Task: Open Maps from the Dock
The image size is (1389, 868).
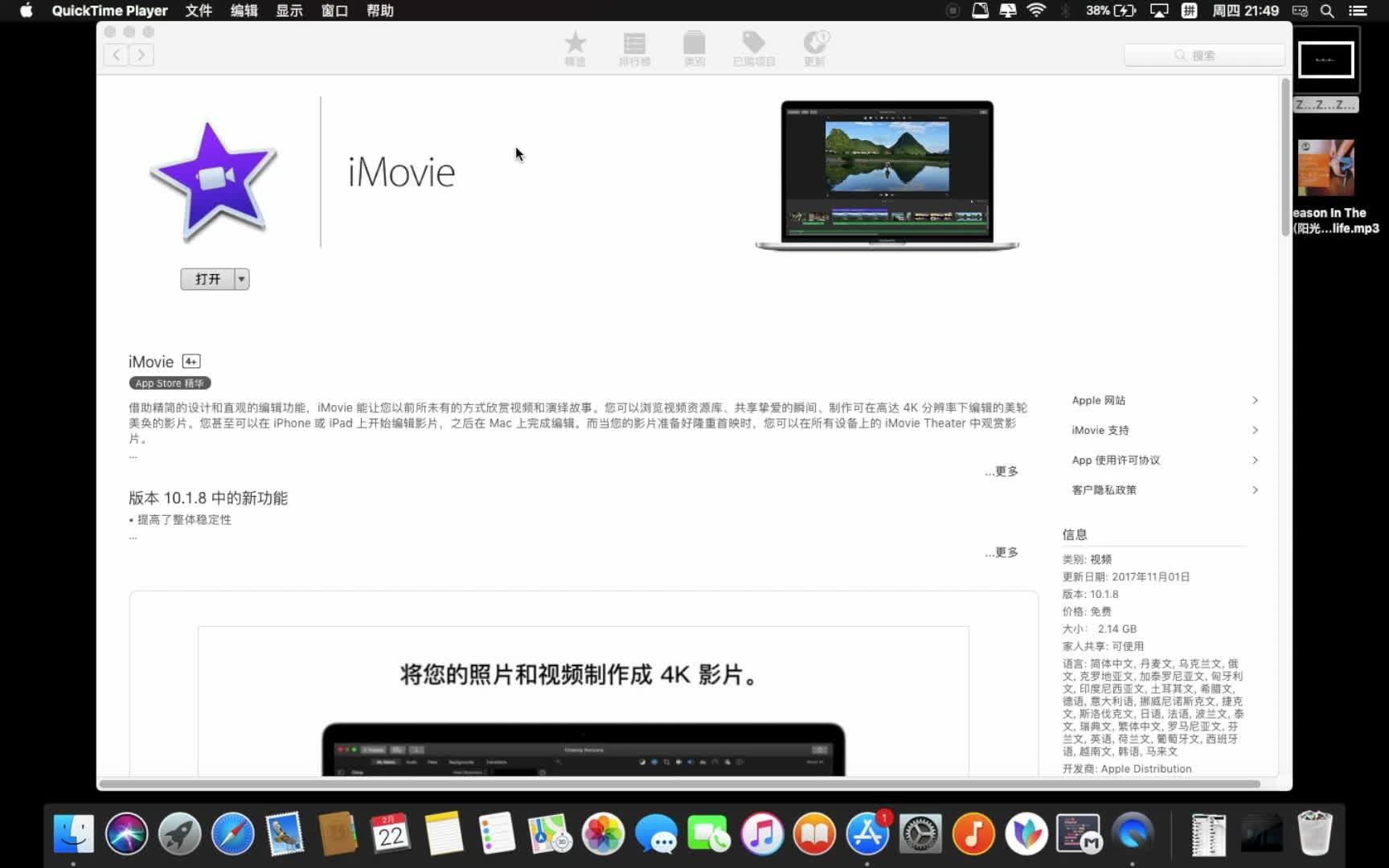Action: (550, 833)
